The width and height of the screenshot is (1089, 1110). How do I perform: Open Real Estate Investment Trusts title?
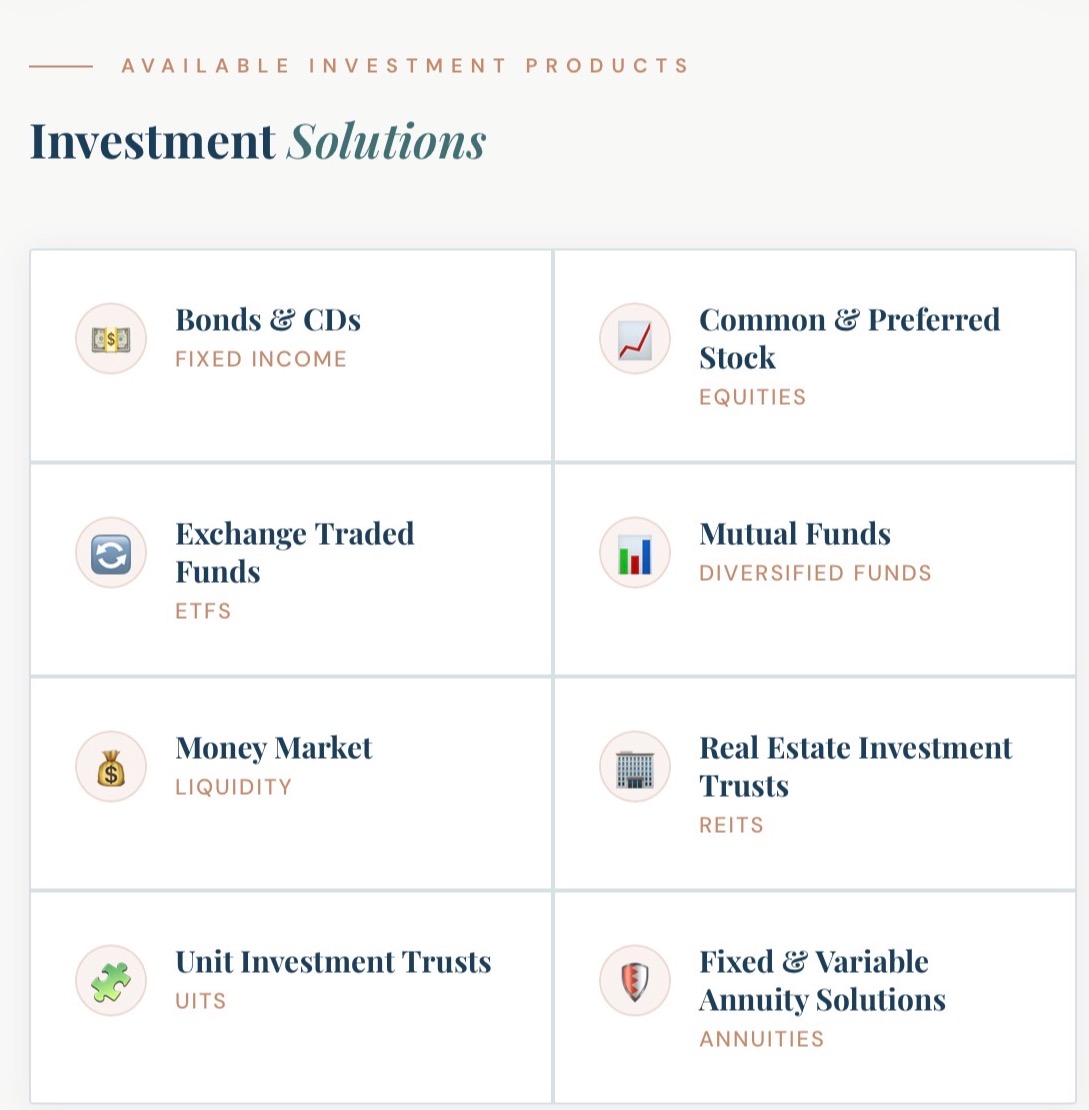pyautogui.click(x=855, y=766)
